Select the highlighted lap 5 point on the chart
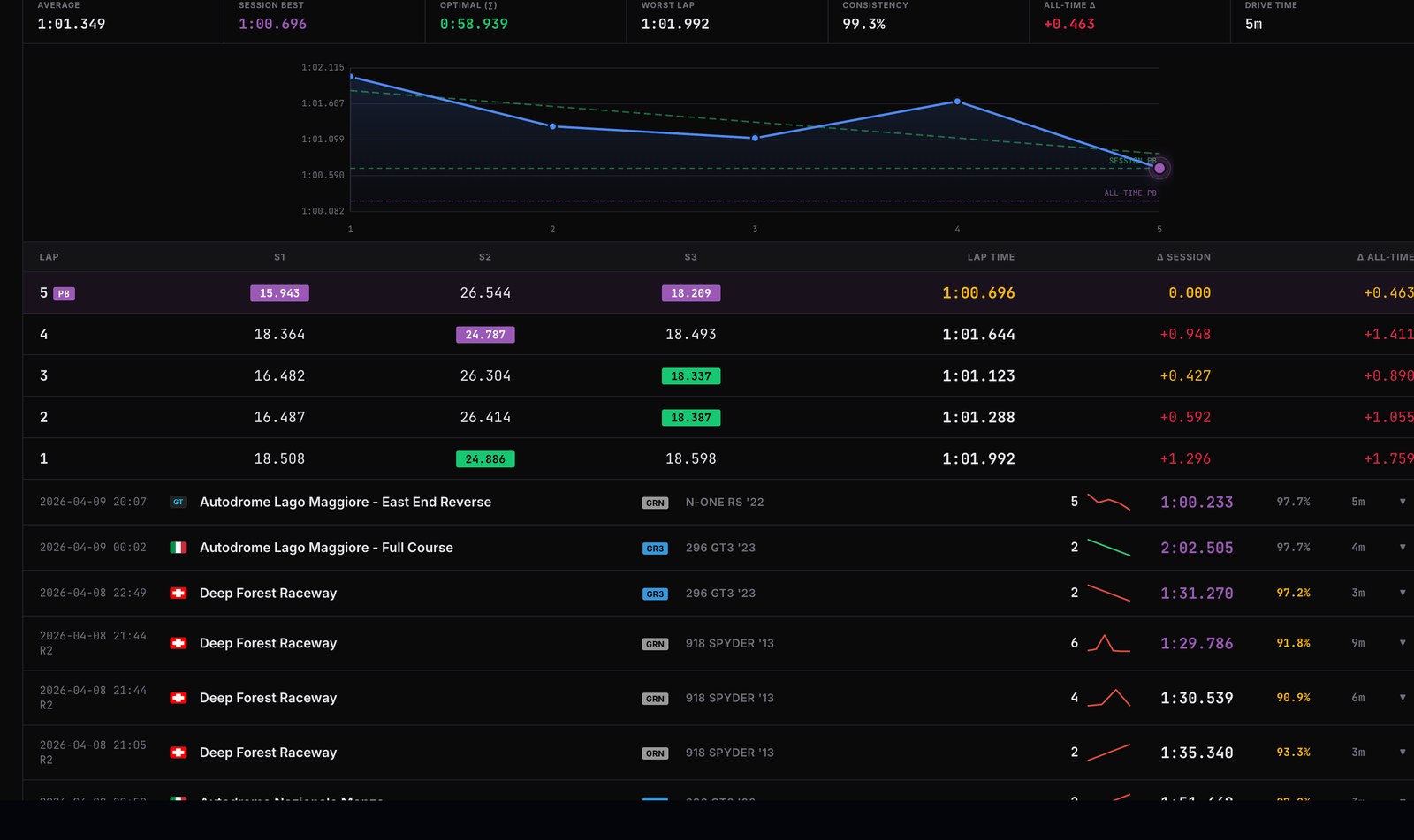 coord(1159,168)
